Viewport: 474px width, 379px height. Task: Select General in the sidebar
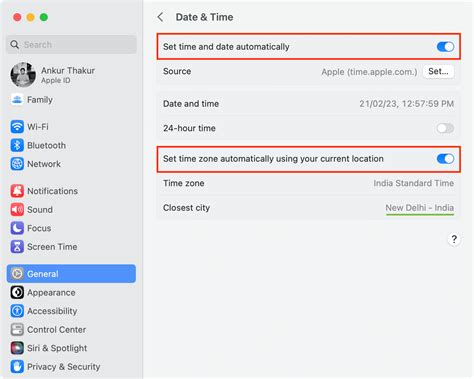pos(71,274)
